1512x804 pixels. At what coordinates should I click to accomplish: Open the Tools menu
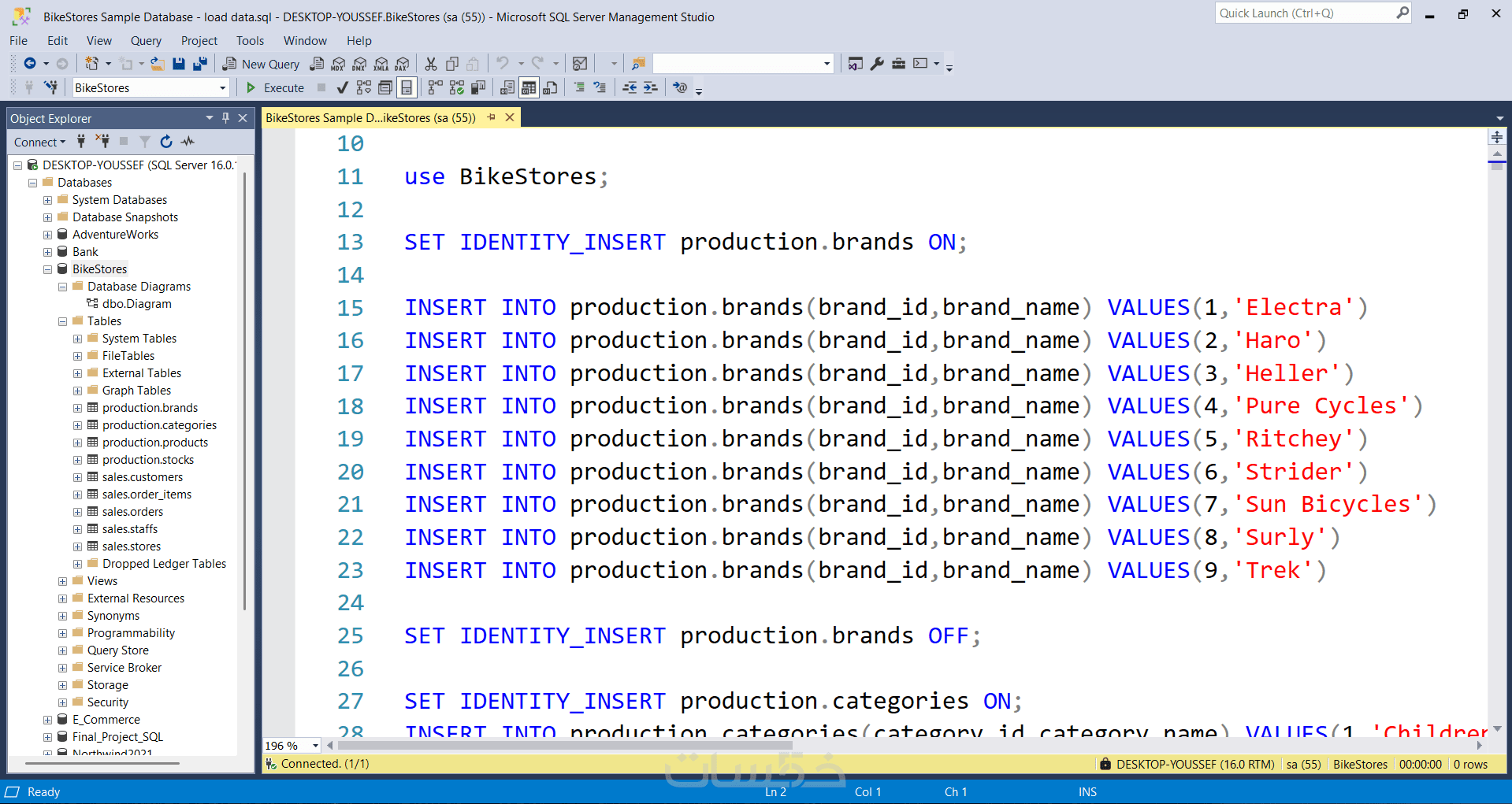pos(250,41)
